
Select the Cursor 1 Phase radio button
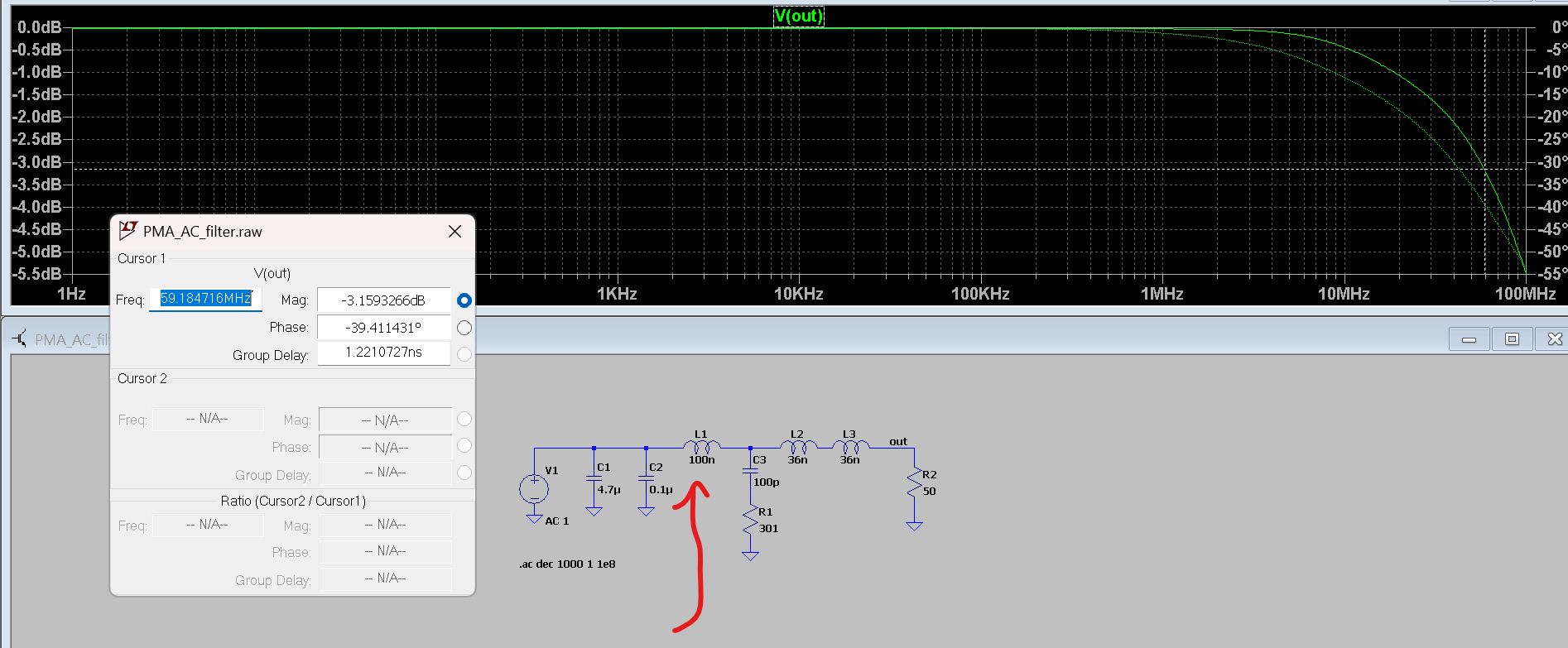(x=464, y=328)
